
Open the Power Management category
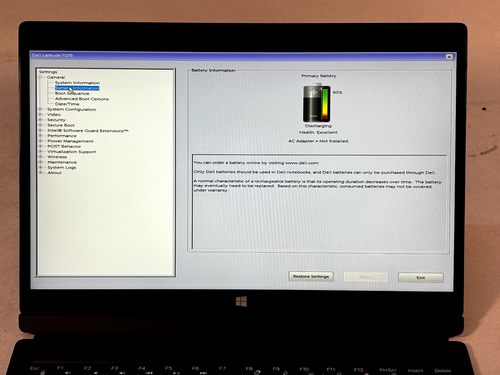click(x=70, y=141)
